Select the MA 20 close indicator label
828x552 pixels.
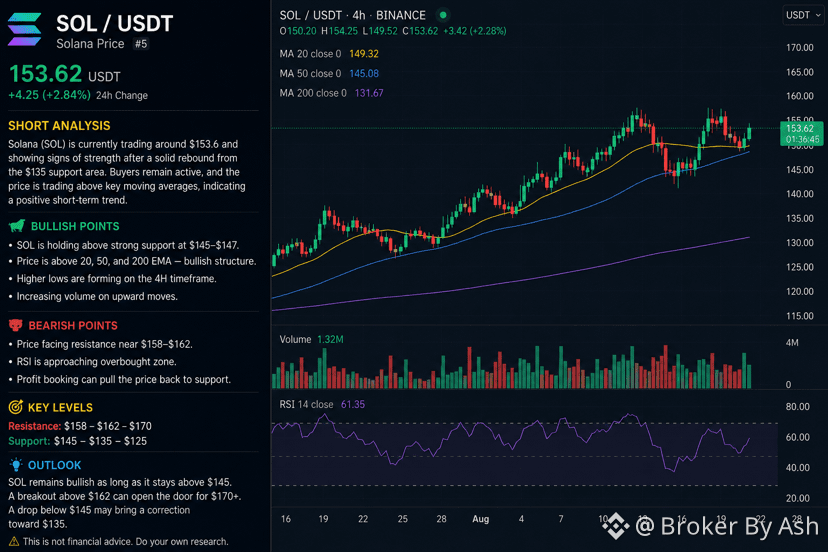[310, 54]
